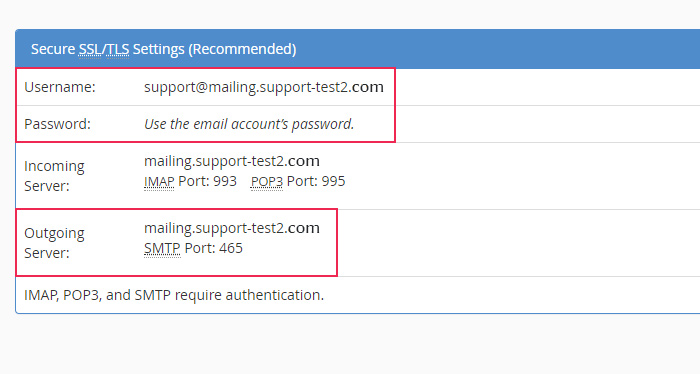Click the POP3 port number 995
The image size is (700, 374).
(x=333, y=181)
